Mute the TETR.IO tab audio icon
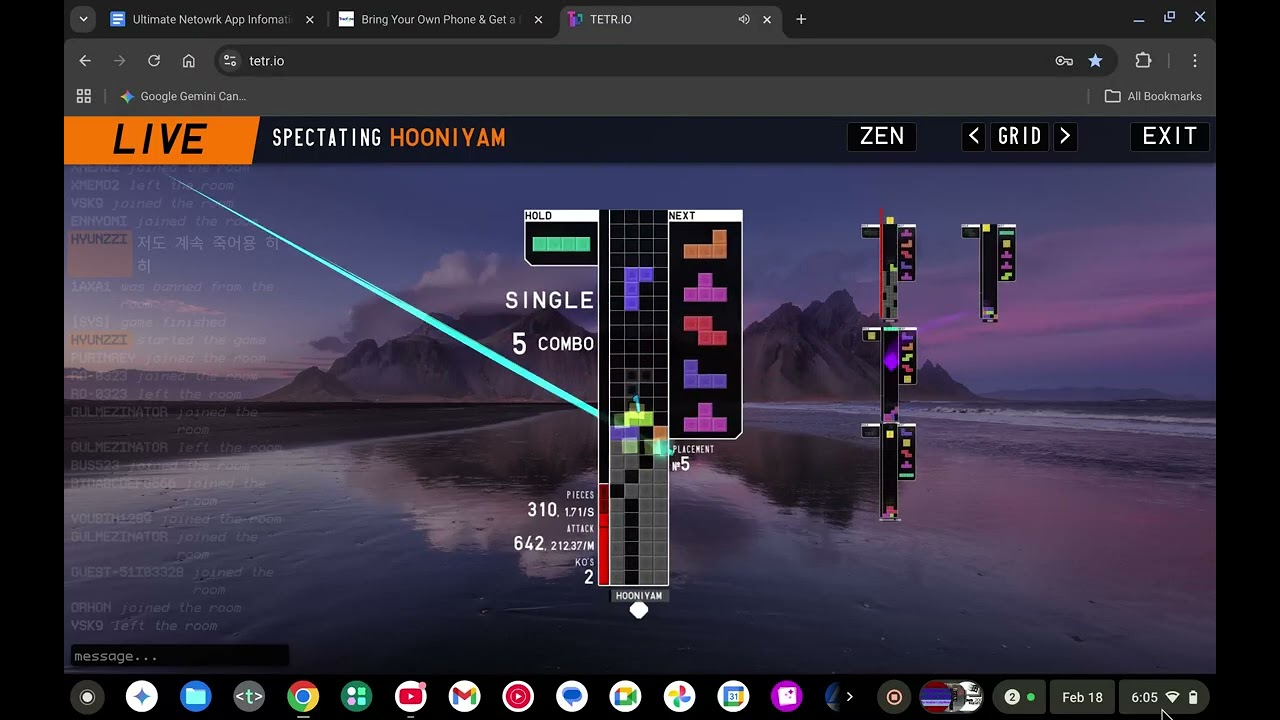The width and height of the screenshot is (1280, 720). click(x=744, y=19)
